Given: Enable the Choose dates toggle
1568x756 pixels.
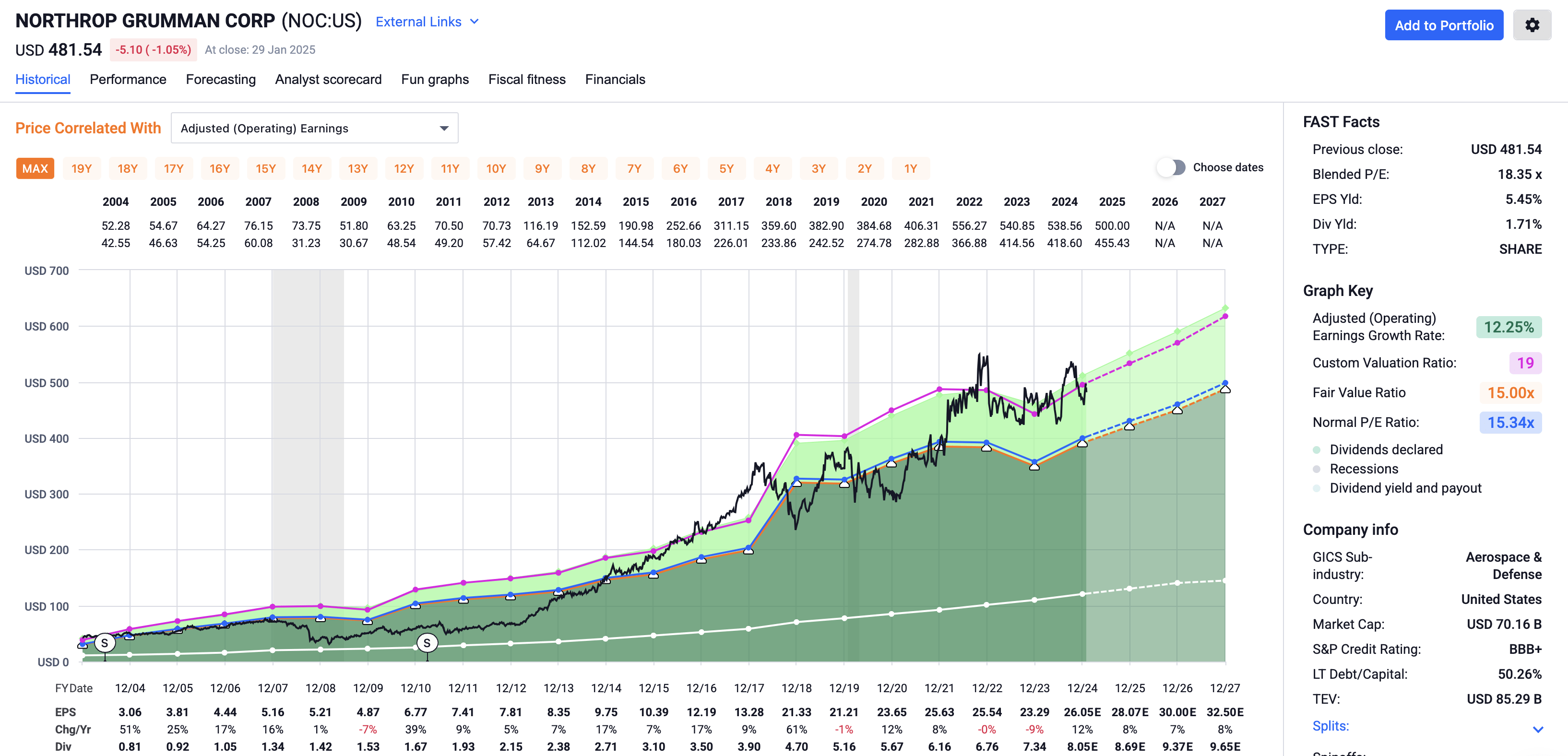Looking at the screenshot, I should 1171,167.
